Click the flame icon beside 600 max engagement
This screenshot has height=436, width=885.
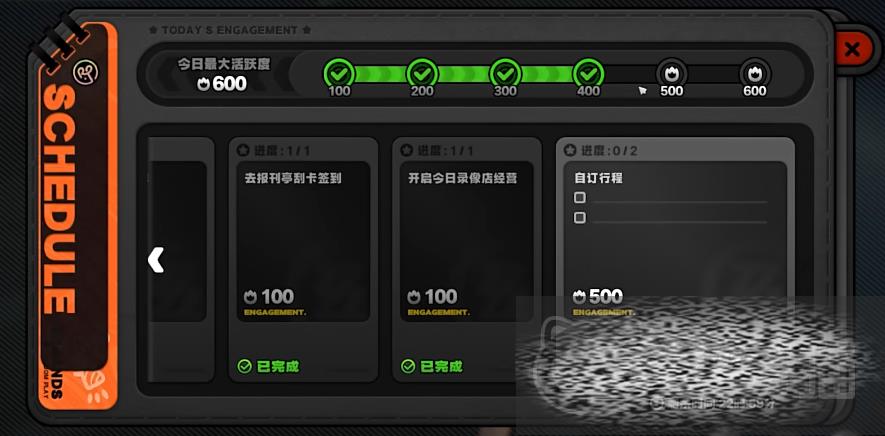[x=204, y=84]
